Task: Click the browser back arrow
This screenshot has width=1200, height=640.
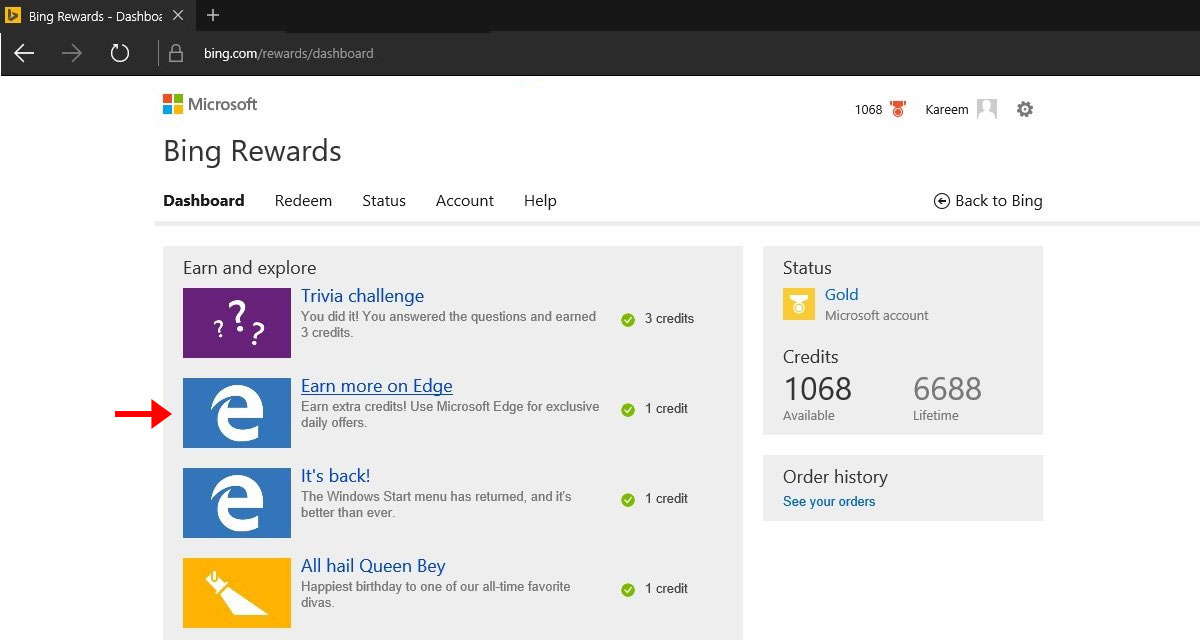Action: [24, 53]
